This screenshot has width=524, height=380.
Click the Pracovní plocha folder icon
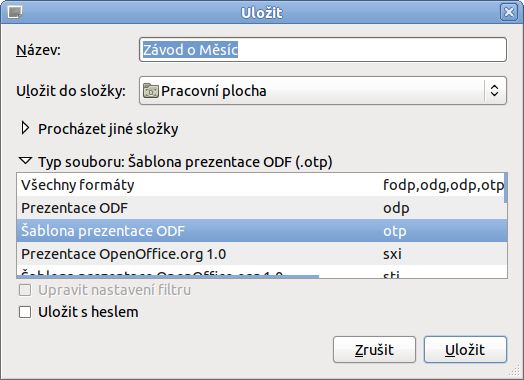[151, 91]
